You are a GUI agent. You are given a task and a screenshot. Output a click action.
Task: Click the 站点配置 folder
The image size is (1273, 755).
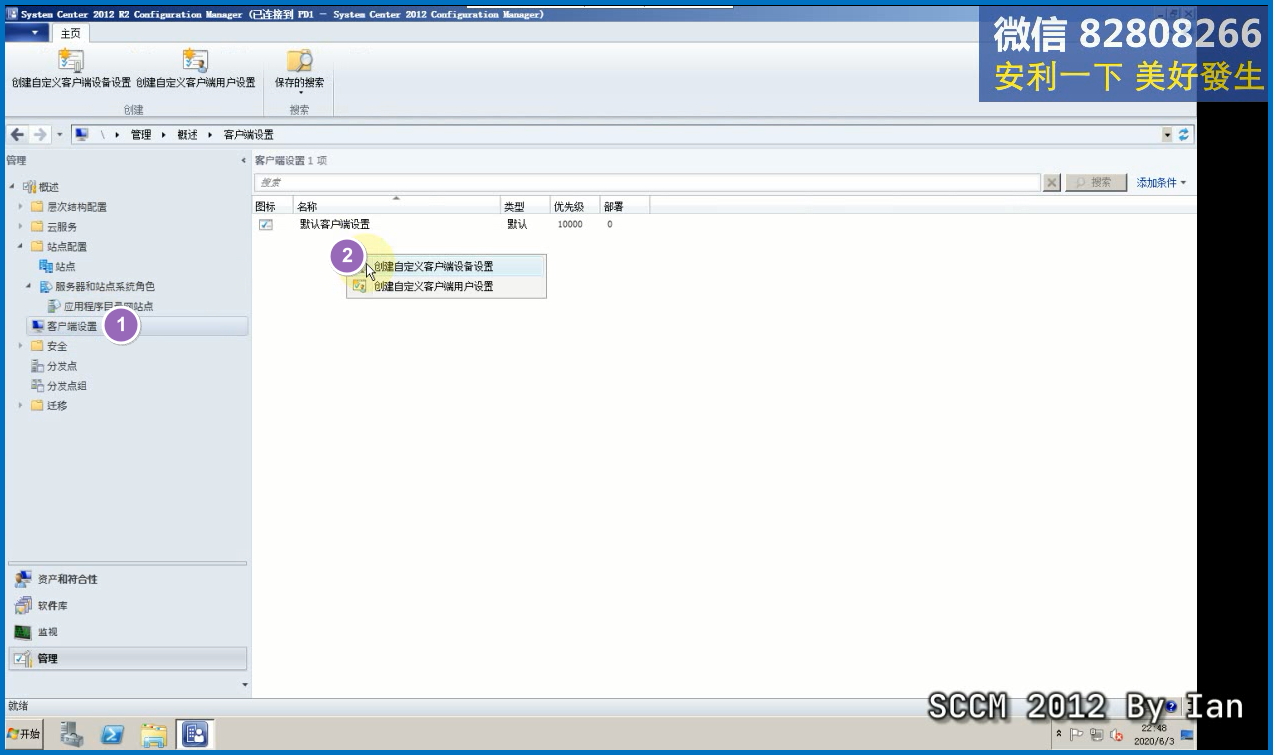pyautogui.click(x=59, y=247)
